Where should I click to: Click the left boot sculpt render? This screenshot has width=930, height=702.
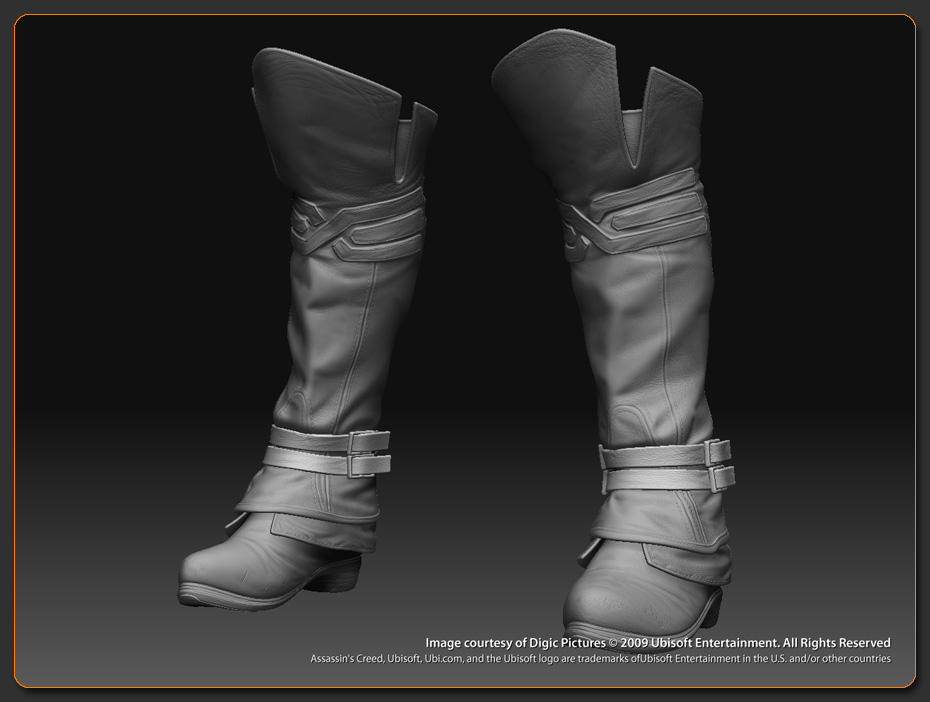click(x=308, y=329)
